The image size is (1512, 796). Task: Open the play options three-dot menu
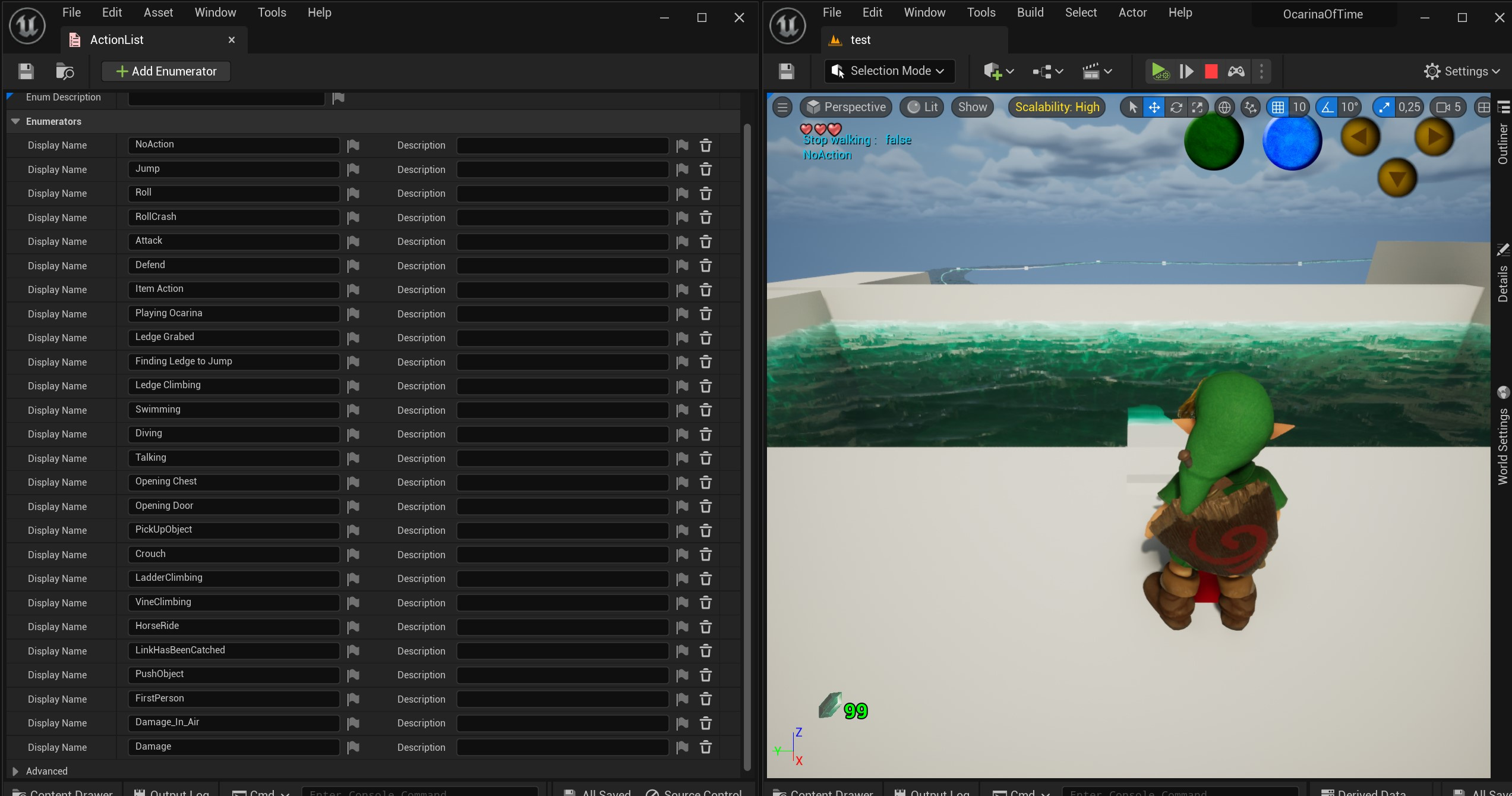(1261, 71)
